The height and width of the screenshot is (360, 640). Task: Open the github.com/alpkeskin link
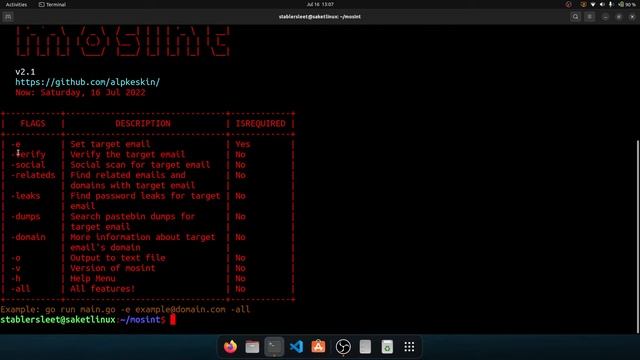click(x=87, y=82)
